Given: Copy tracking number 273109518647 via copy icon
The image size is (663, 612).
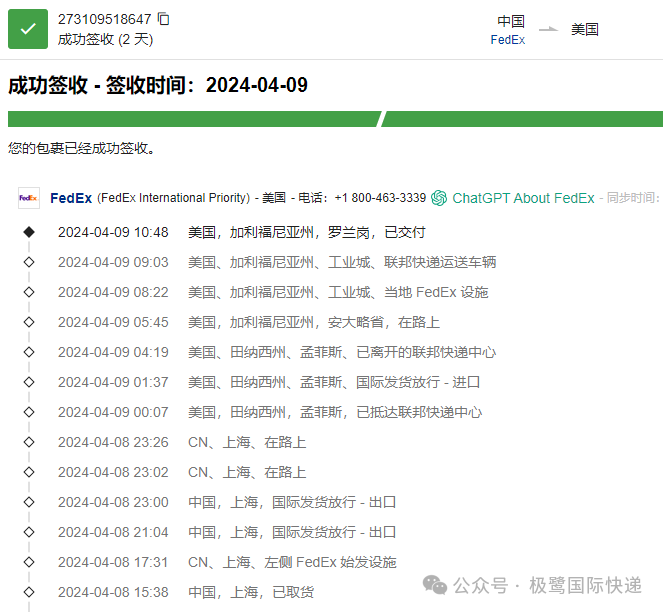Looking at the screenshot, I should pos(164,19).
